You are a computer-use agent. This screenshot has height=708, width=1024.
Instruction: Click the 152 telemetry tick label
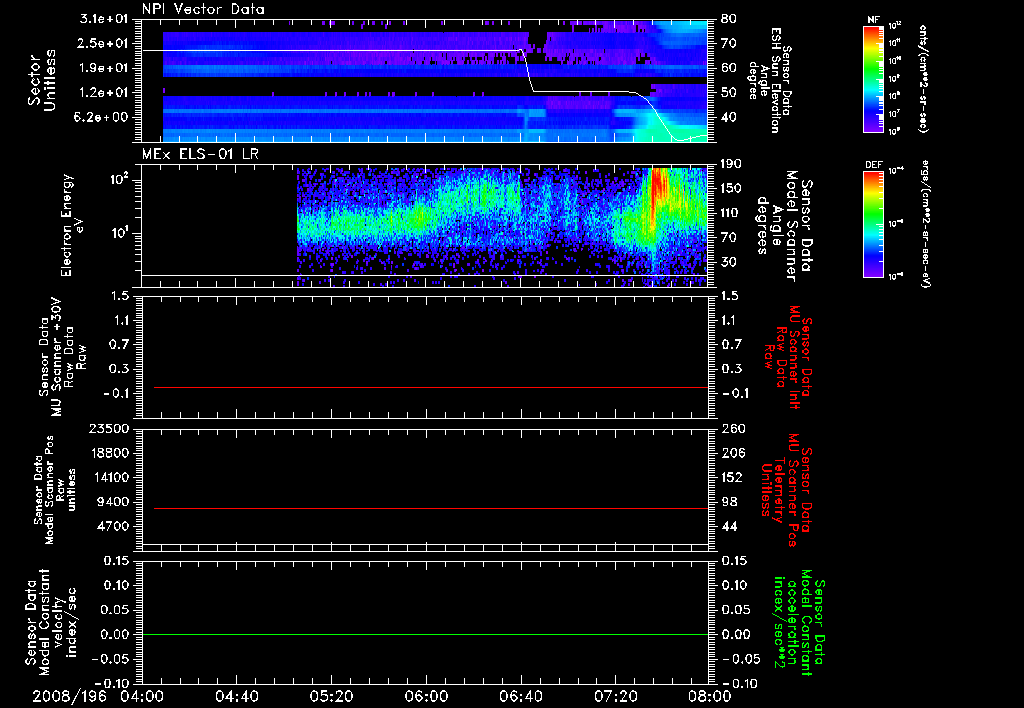tap(731, 477)
